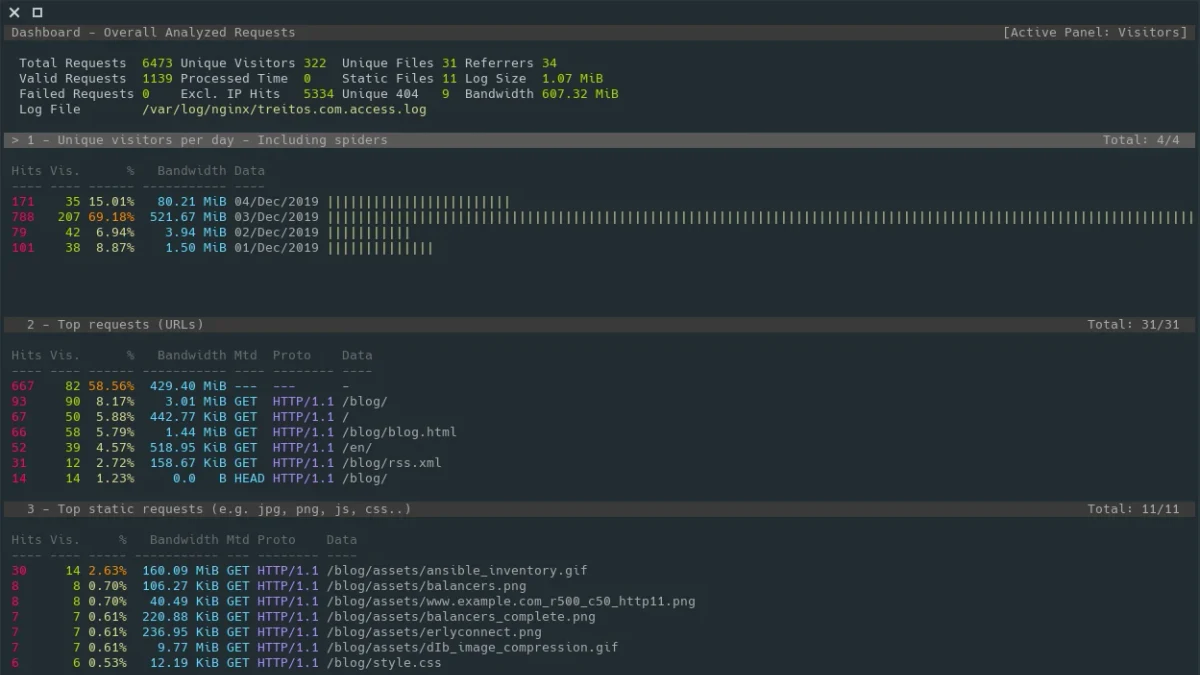This screenshot has height=675, width=1200.
Task: Click the HEAD method in the requests table
Action: pos(249,478)
